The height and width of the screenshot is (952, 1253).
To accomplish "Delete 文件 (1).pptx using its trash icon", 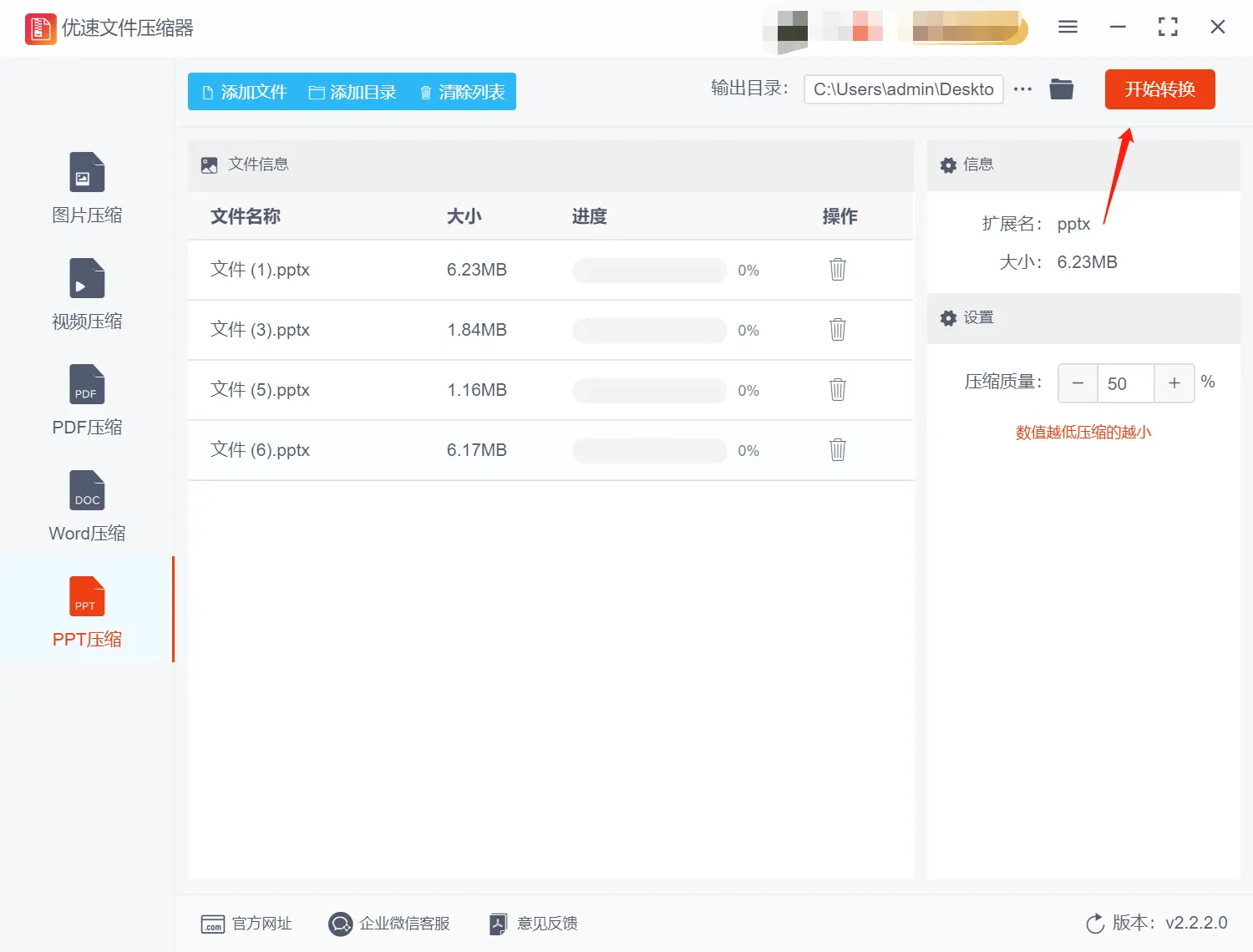I will click(x=838, y=270).
